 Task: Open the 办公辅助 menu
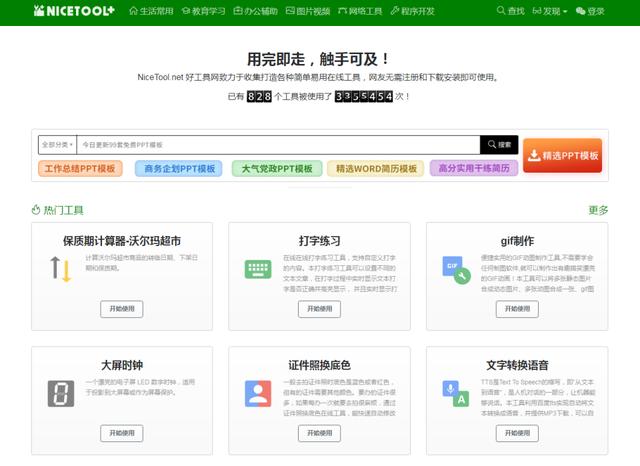(256, 11)
